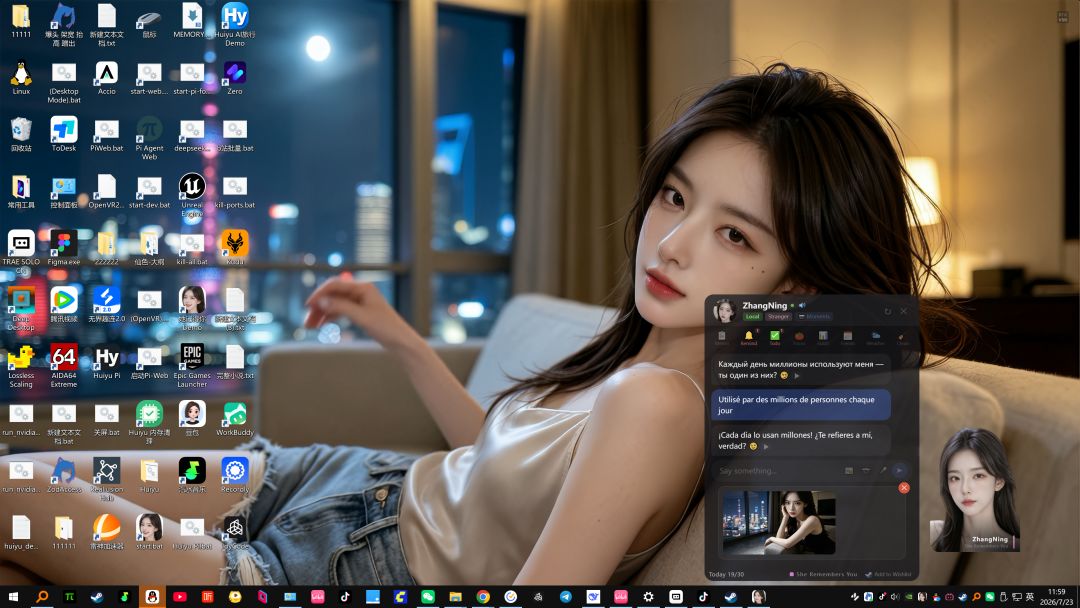Toggle the Local tag under ZhangNing's name
The image size is (1080, 608).
(752, 317)
